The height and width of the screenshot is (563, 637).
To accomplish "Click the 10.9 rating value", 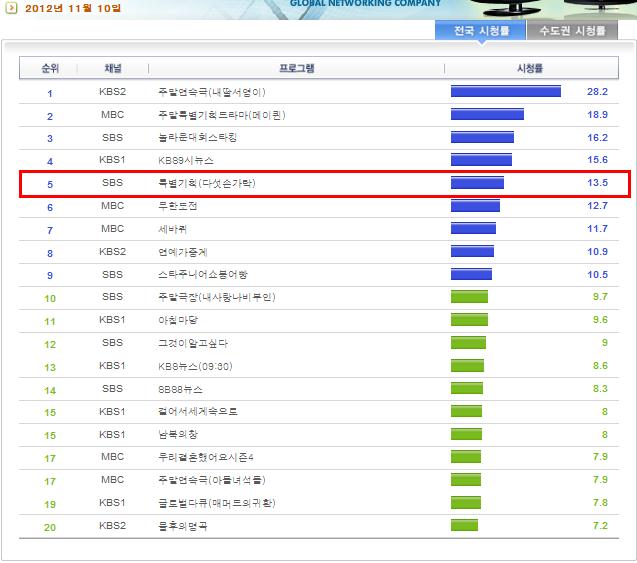I will click(x=597, y=251).
